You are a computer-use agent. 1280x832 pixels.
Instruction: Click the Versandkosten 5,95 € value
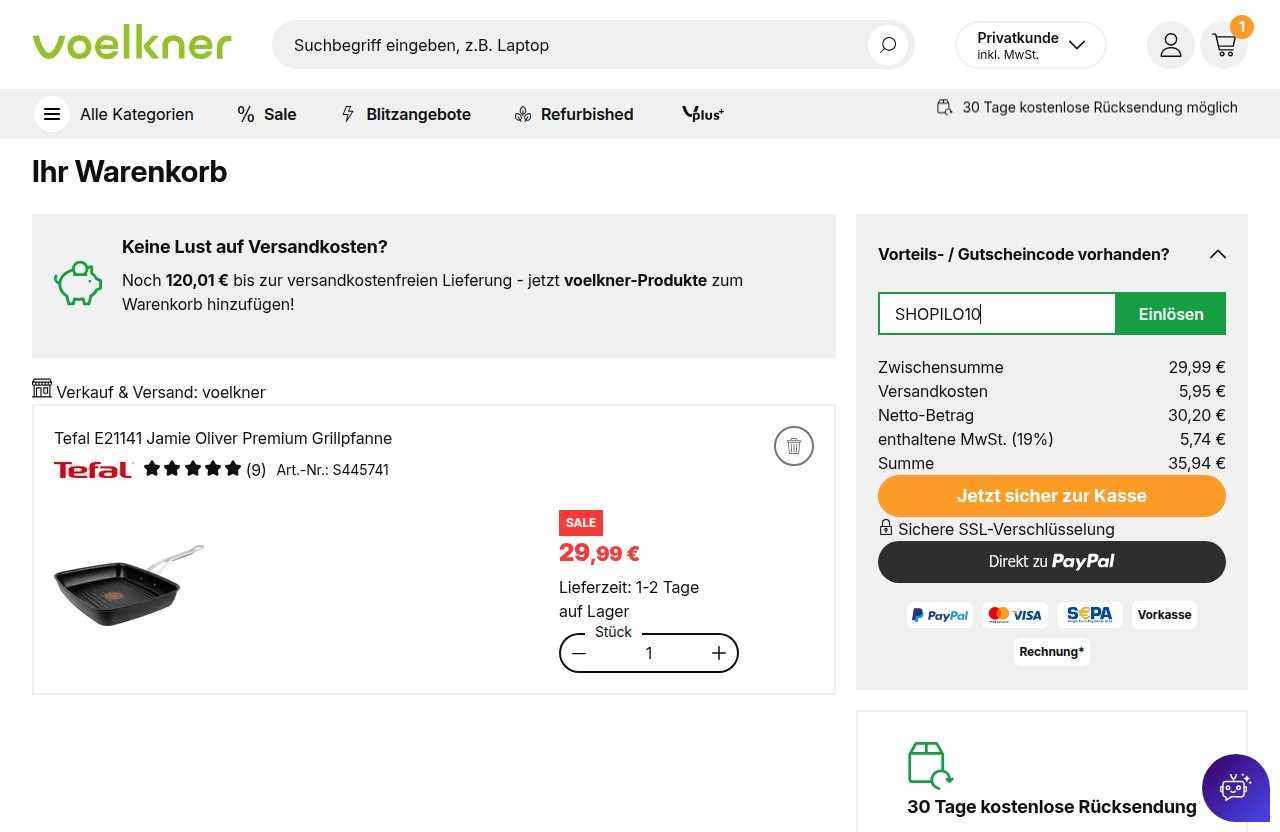(x=1202, y=391)
